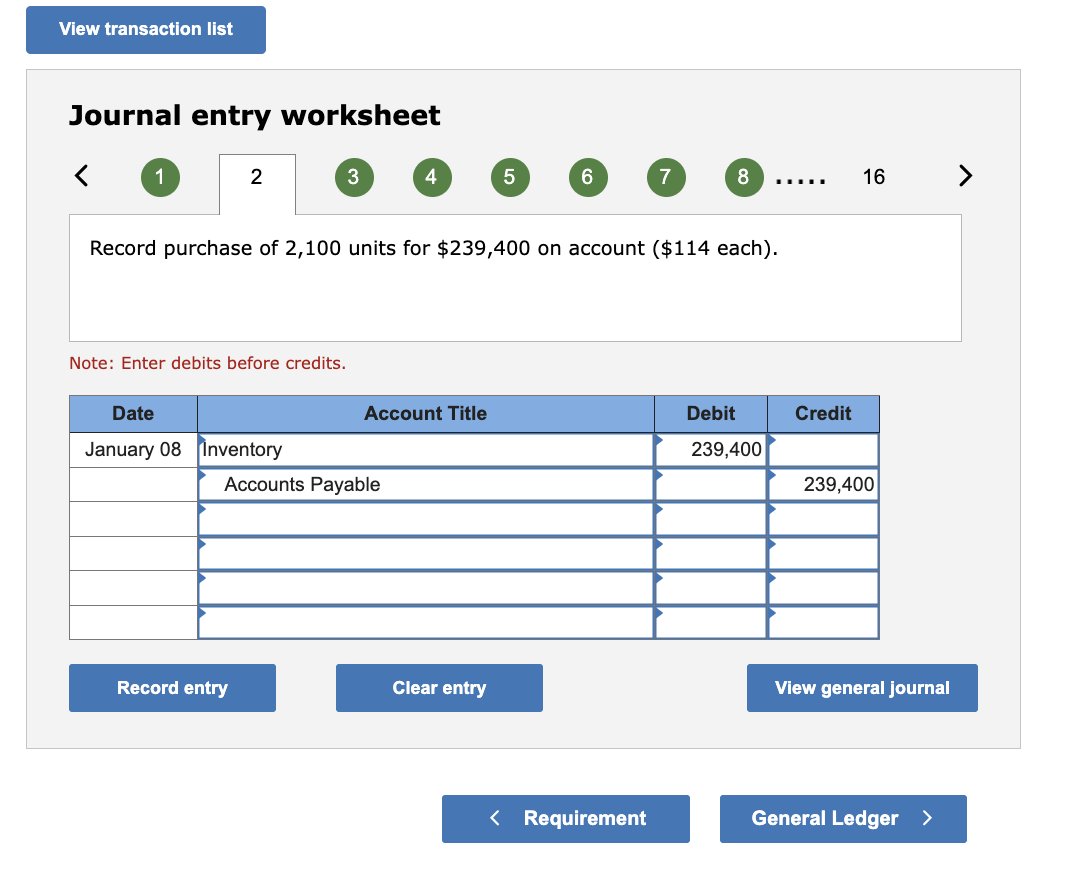Click the purchase of 2,100 units description text
1084x878 pixels.
pos(433,248)
